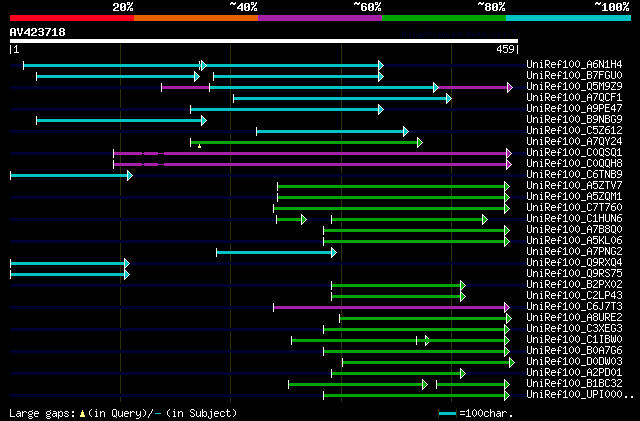Open the UniRef100_B1BC32 hit label
The width and height of the screenshot is (640, 421).
[574, 384]
